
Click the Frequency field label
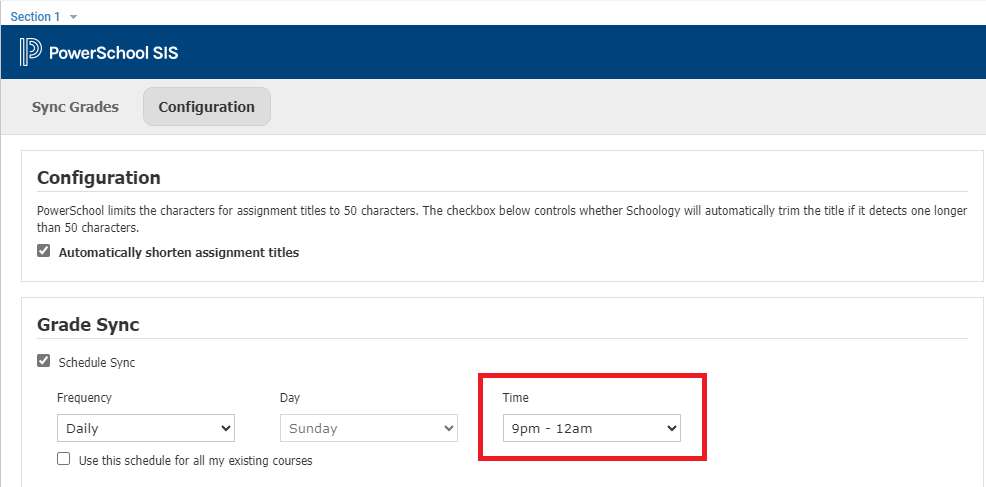84,398
